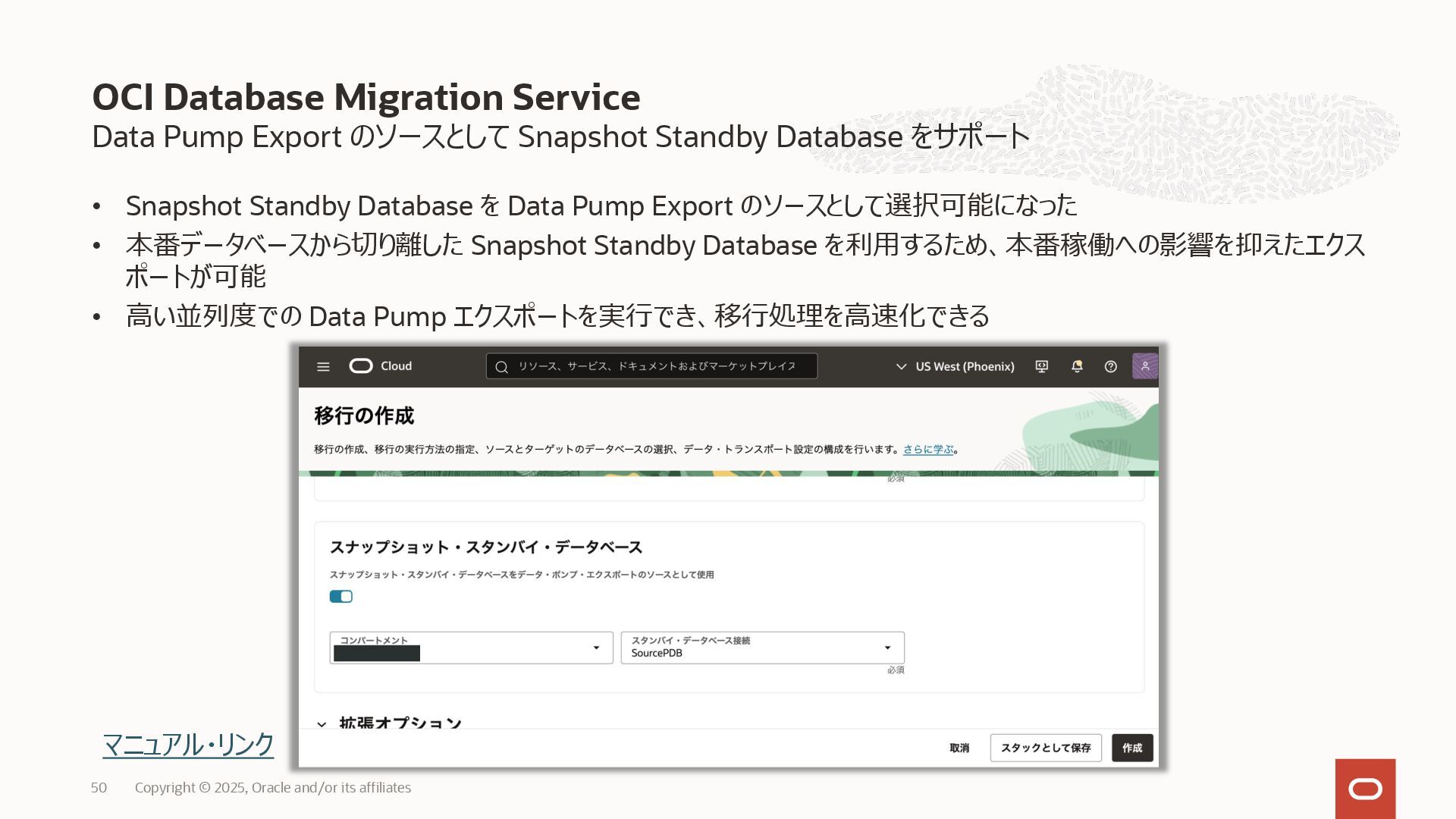The height and width of the screenshot is (819, 1456).
Task: Click the スナップショット・スタンバイ・データベース section title
Action: (x=486, y=548)
